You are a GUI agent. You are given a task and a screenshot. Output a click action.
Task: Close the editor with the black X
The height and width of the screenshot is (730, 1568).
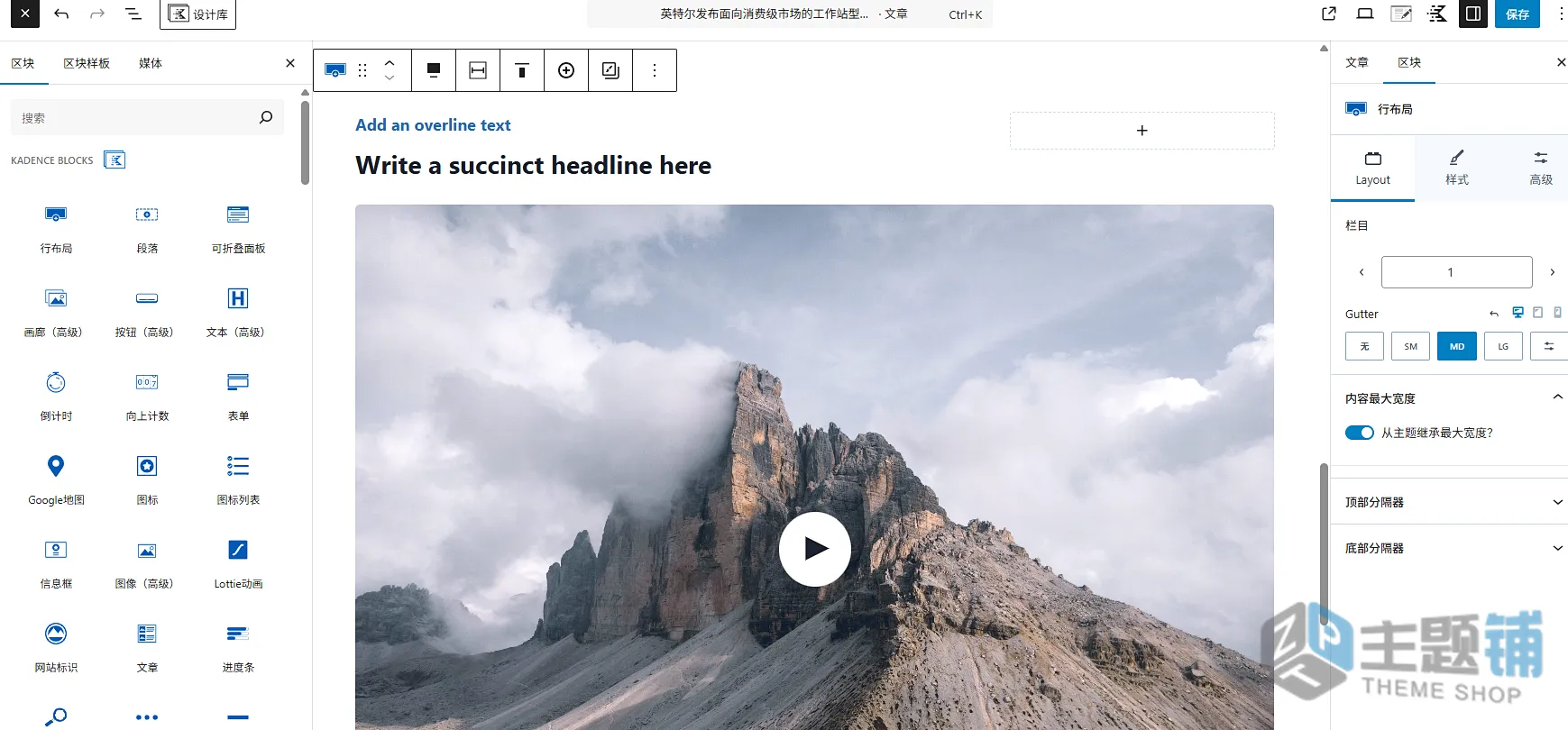(24, 14)
